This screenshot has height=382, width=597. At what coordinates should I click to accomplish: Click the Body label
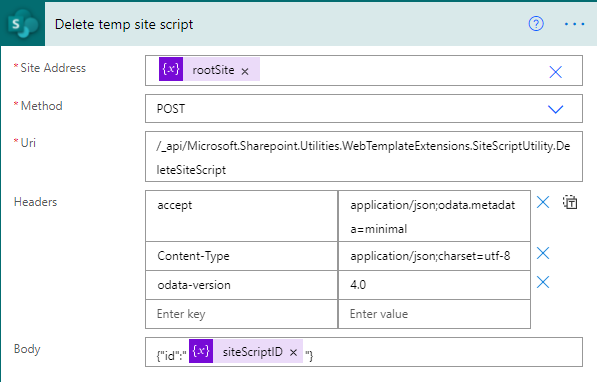pyautogui.click(x=27, y=349)
